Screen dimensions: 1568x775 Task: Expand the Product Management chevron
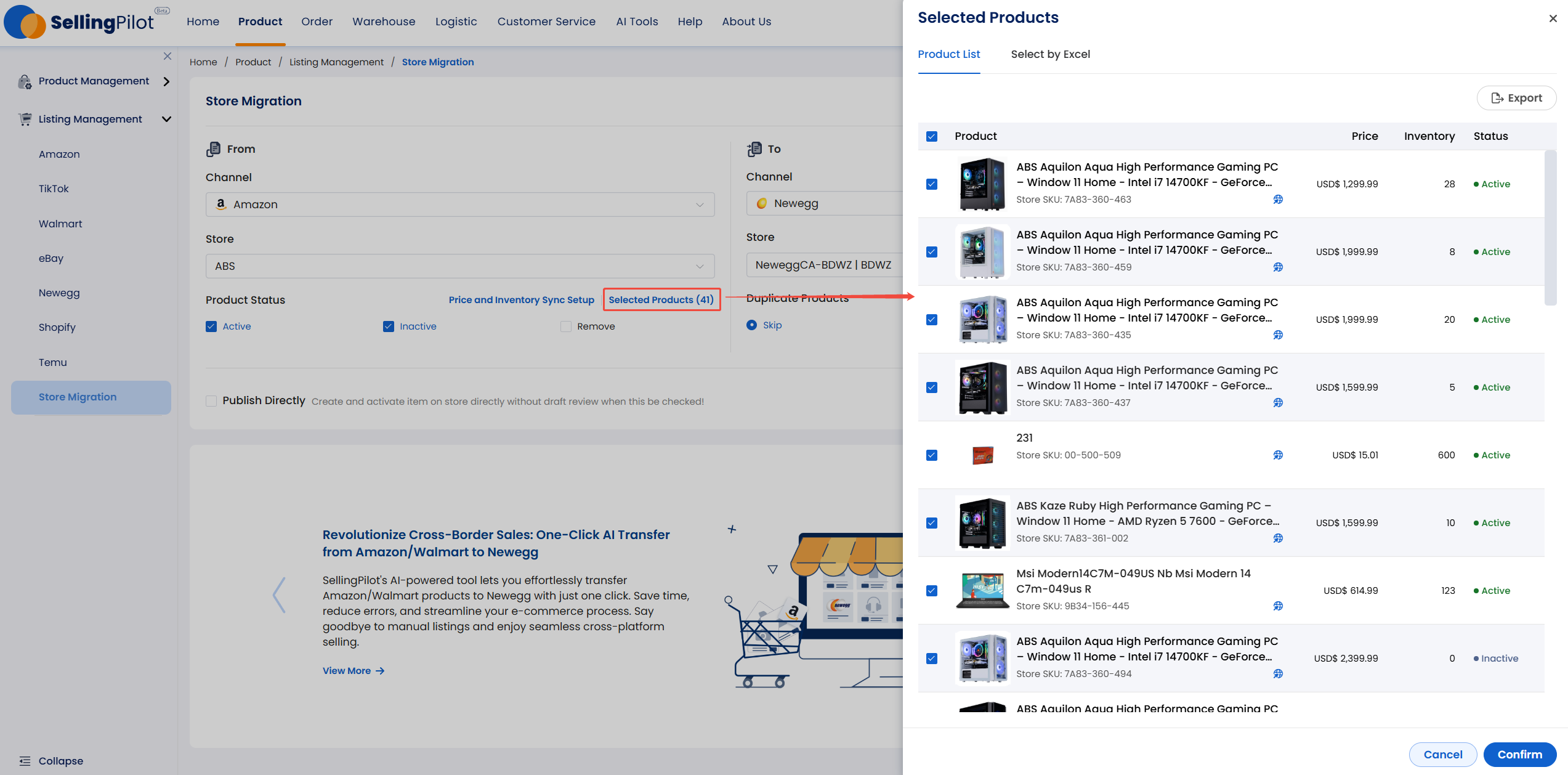166,81
